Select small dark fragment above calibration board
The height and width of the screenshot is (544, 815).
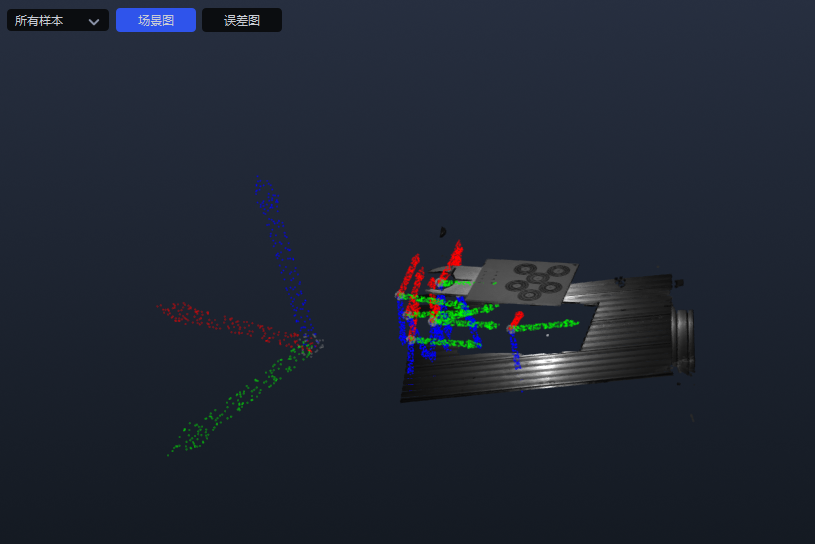(x=443, y=232)
